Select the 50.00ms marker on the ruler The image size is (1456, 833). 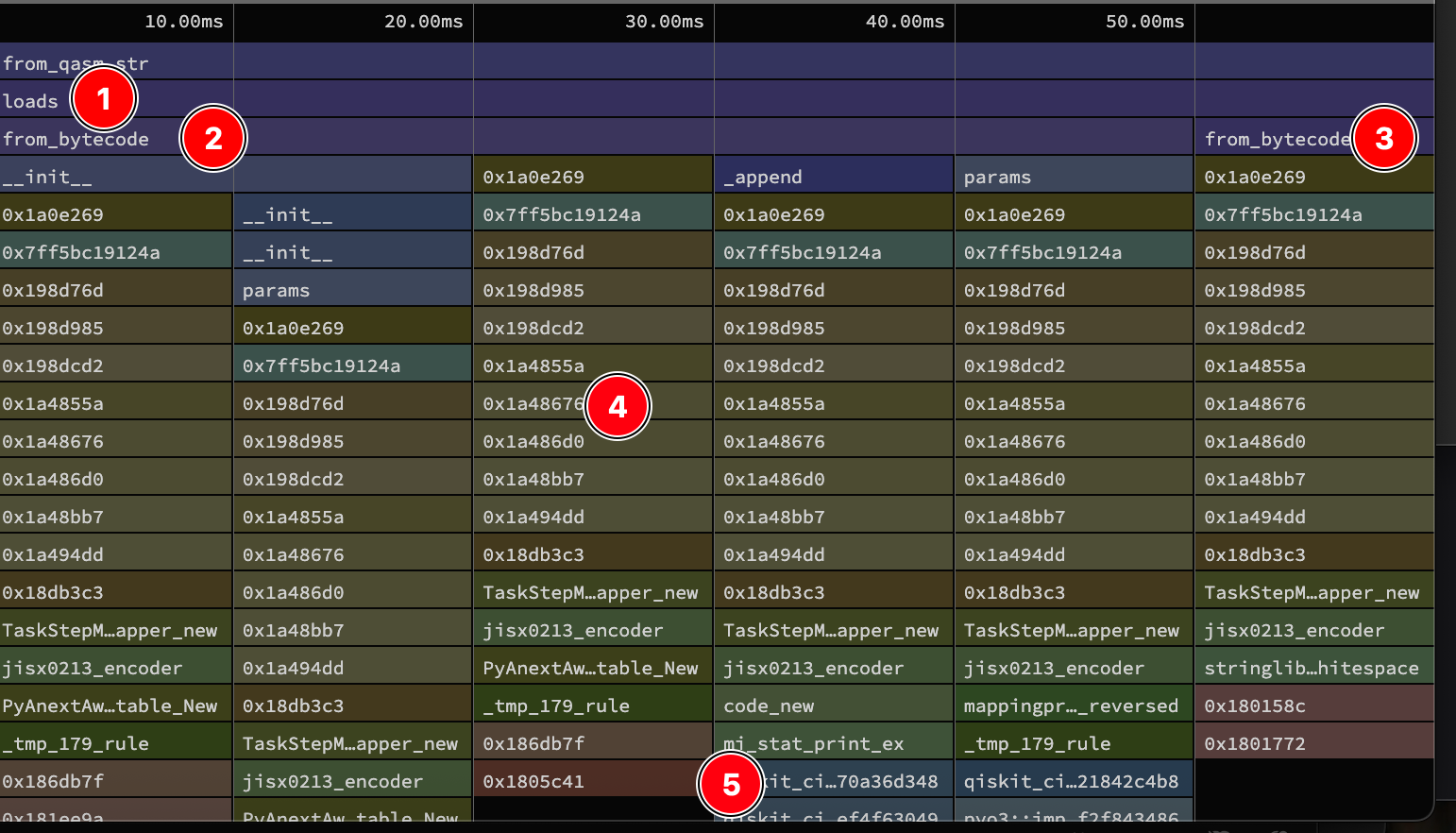point(1144,22)
